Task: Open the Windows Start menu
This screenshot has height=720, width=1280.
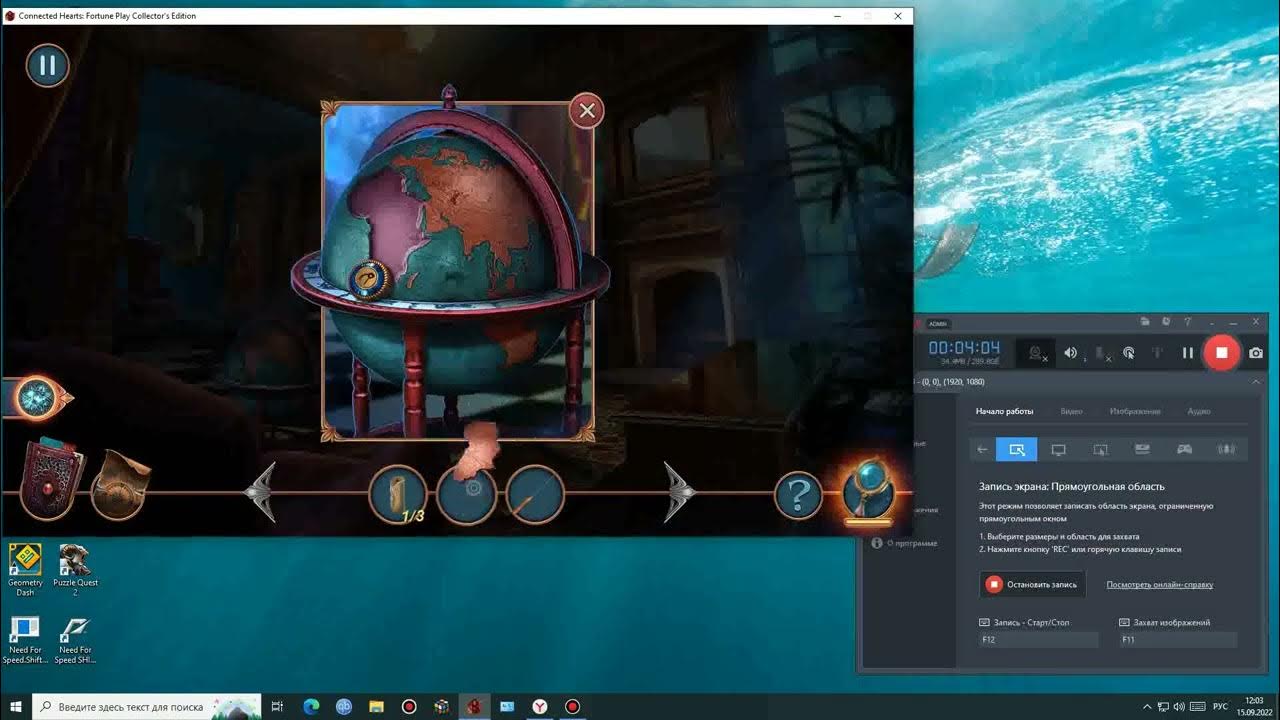Action: [16, 706]
